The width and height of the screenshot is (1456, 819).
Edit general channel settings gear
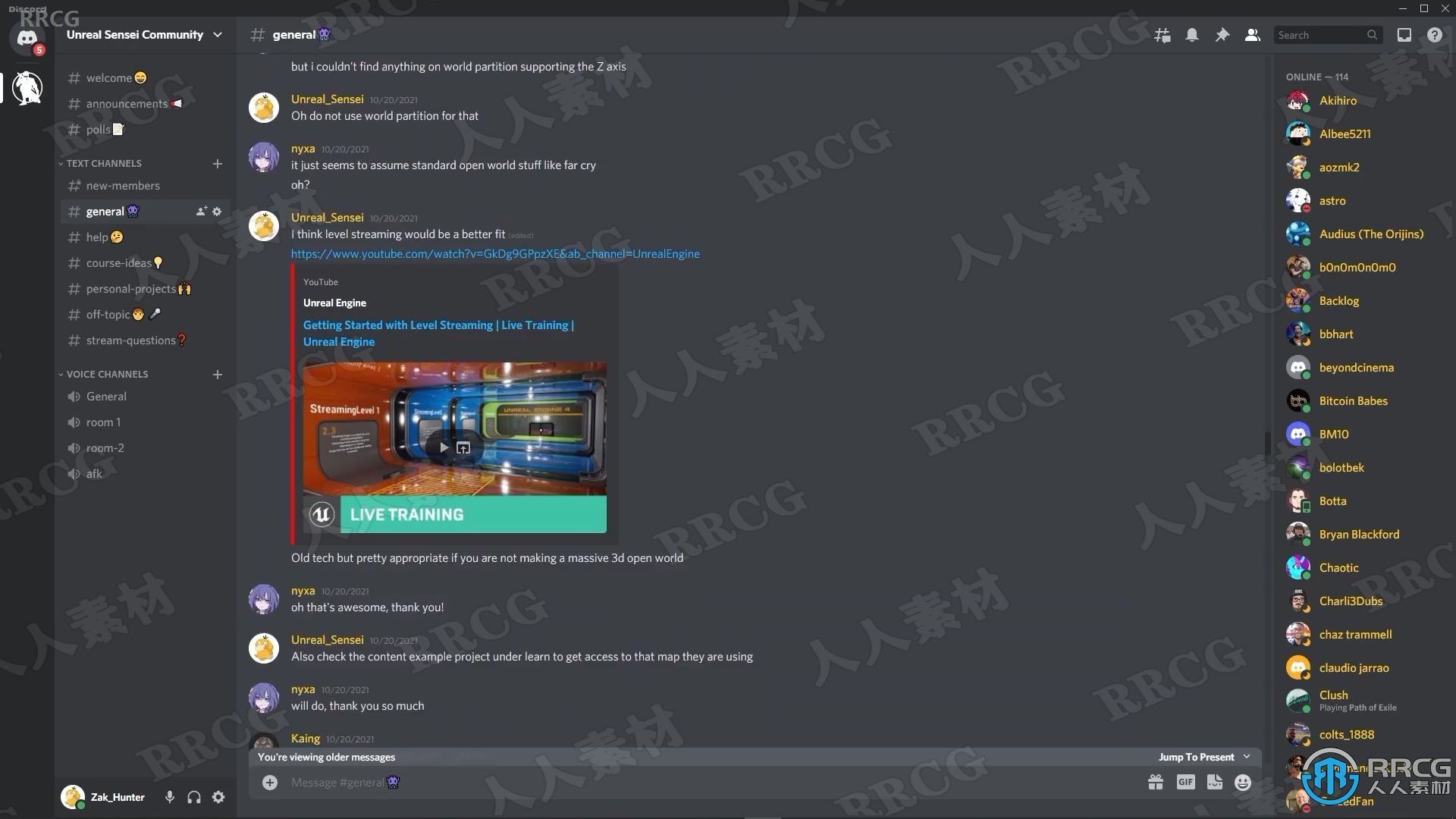(217, 212)
